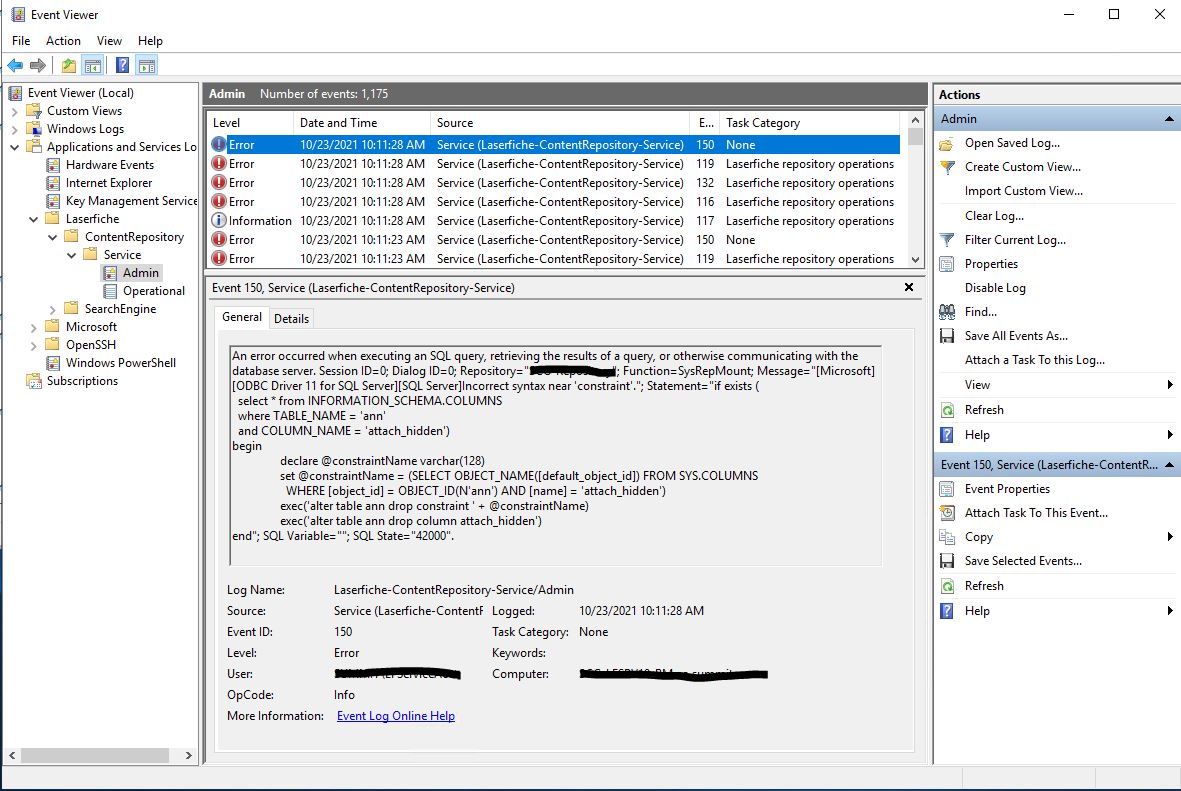Click Create Custom View action
This screenshot has width=1181, height=791.
tap(1022, 167)
